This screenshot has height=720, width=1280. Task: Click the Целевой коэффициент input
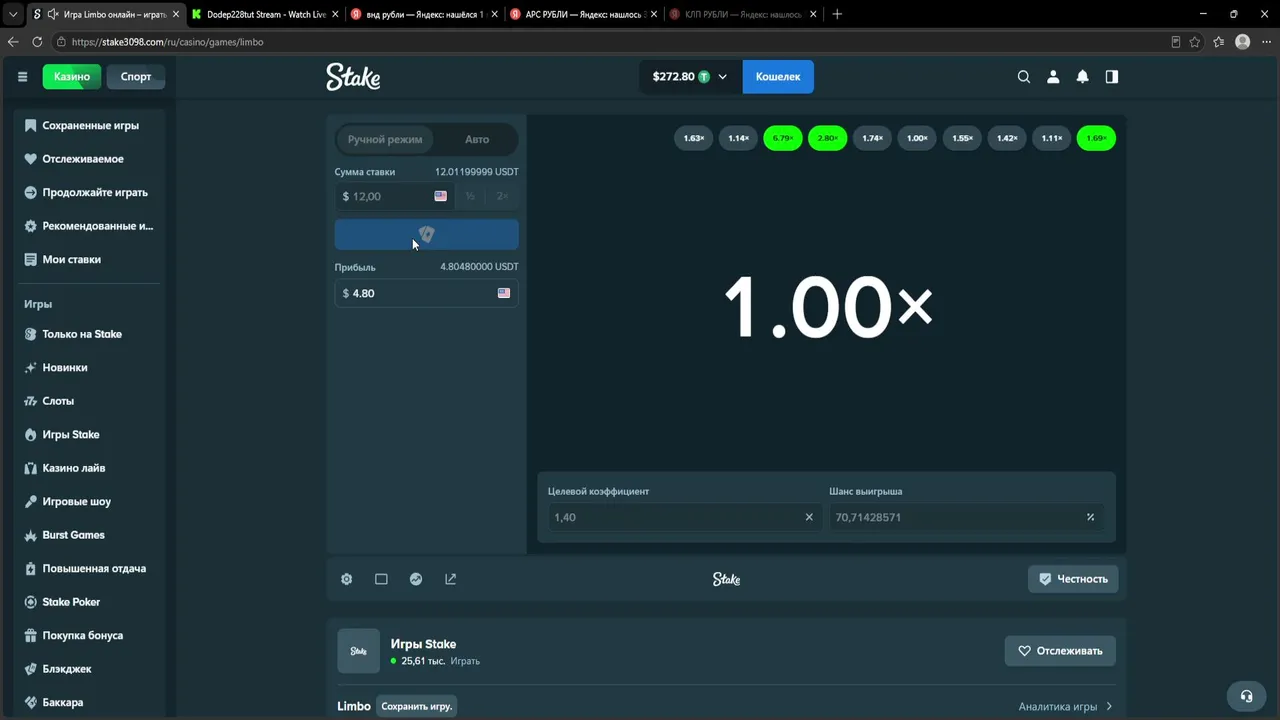[x=685, y=517]
